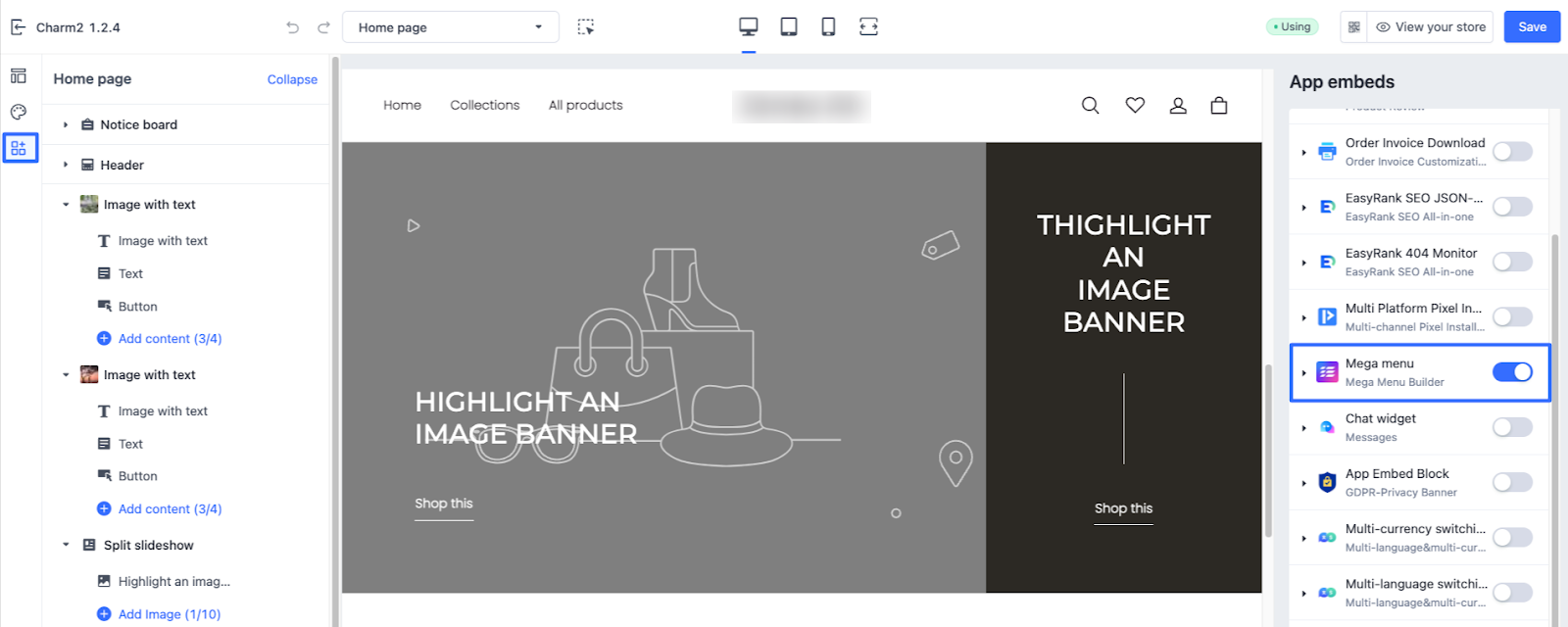The image size is (1568, 627).
Task: Undo the last change
Action: click(x=292, y=27)
